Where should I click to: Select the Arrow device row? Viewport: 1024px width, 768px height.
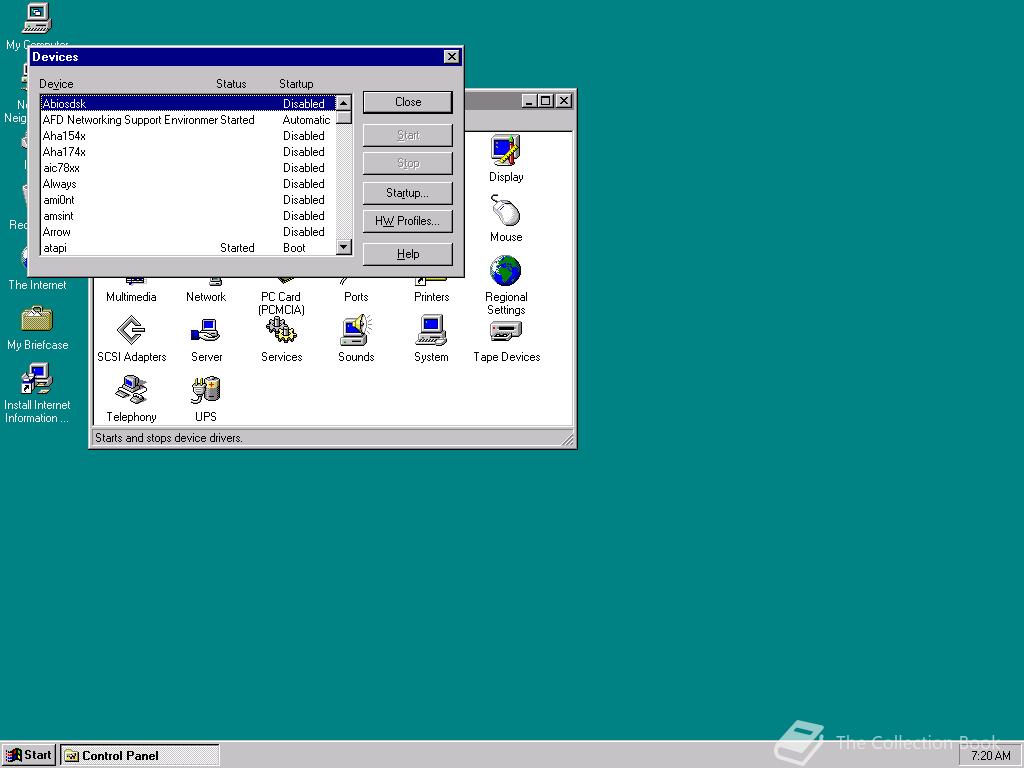188,232
